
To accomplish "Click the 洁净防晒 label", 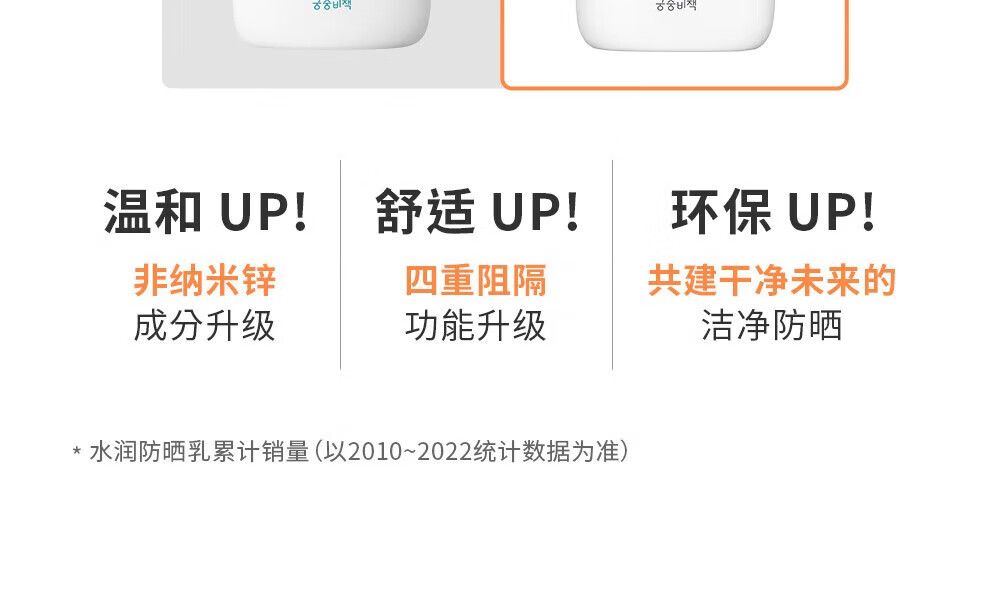I will pos(772,325).
